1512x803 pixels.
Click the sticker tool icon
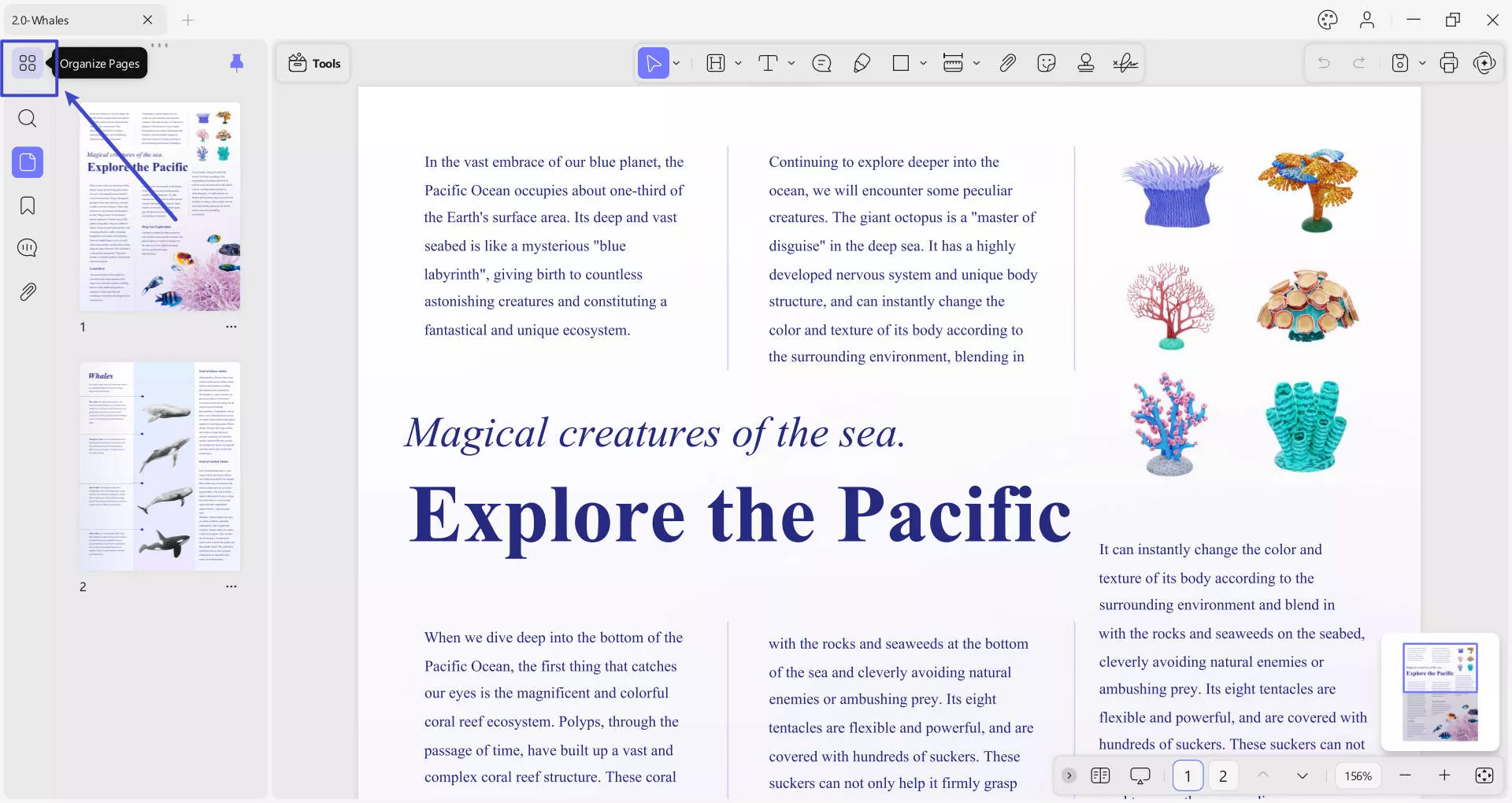click(x=1046, y=63)
